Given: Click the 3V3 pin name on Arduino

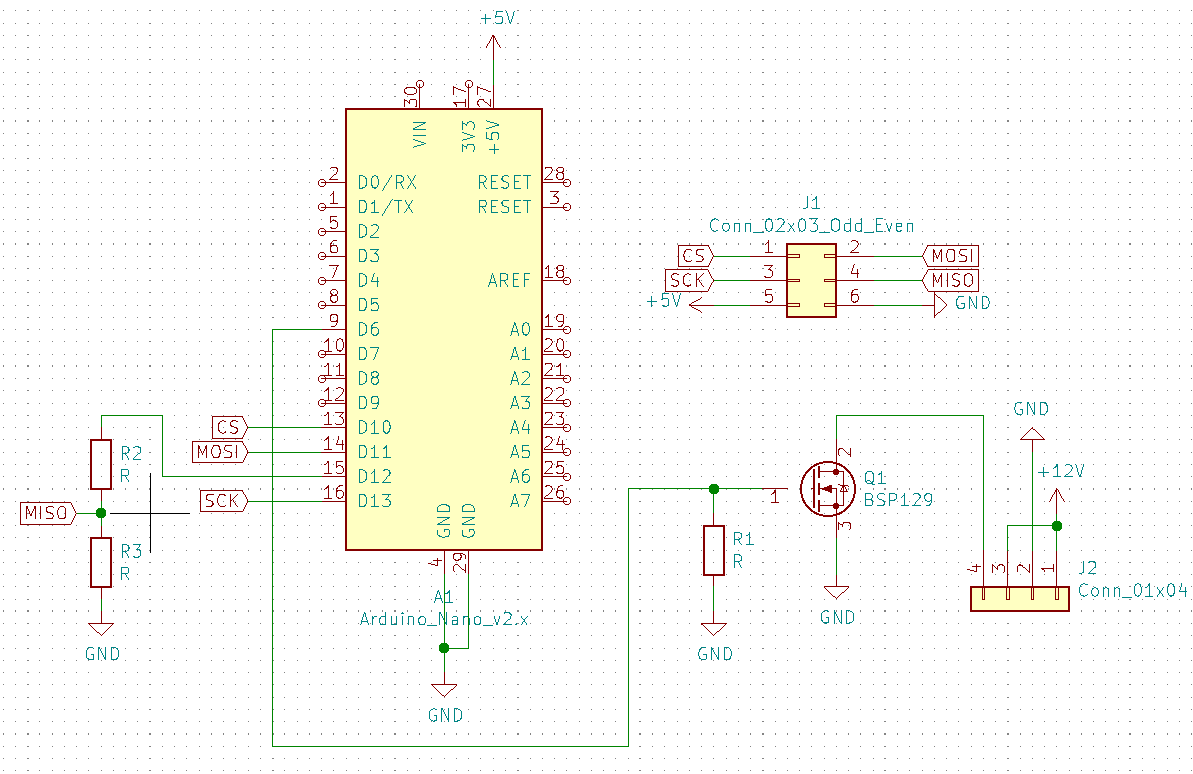Looking at the screenshot, I should click(469, 136).
